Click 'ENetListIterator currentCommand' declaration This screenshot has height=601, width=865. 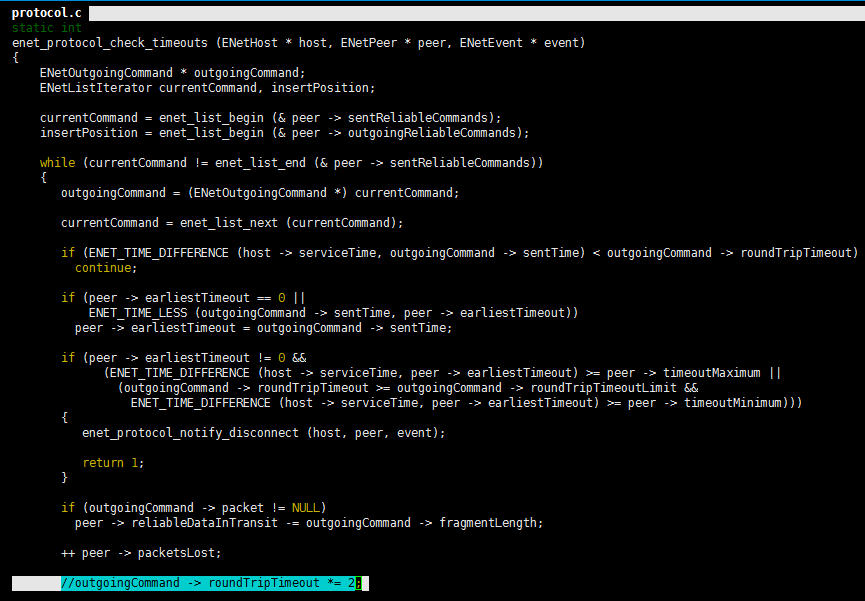(207, 88)
